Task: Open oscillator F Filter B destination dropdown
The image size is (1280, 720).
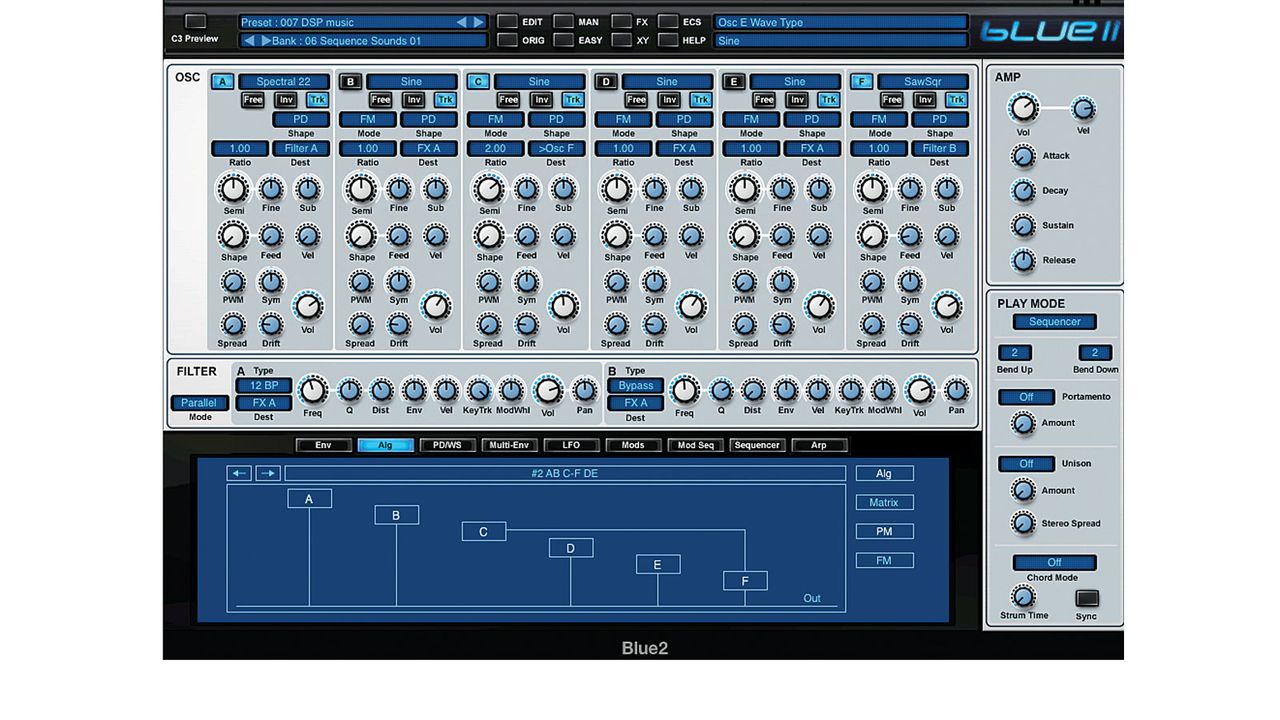Action: pos(940,149)
